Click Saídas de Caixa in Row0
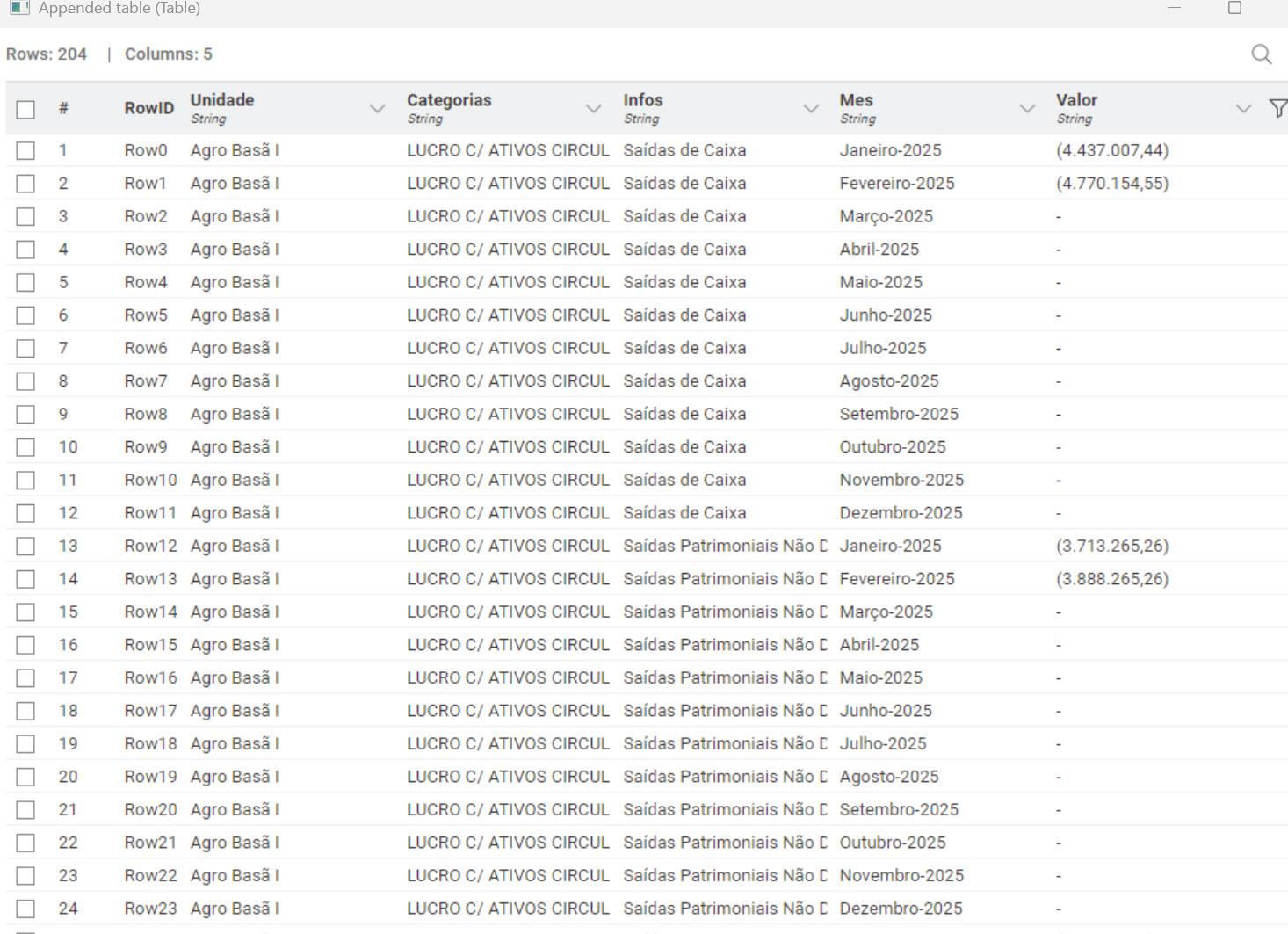This screenshot has height=934, width=1288. (x=684, y=150)
